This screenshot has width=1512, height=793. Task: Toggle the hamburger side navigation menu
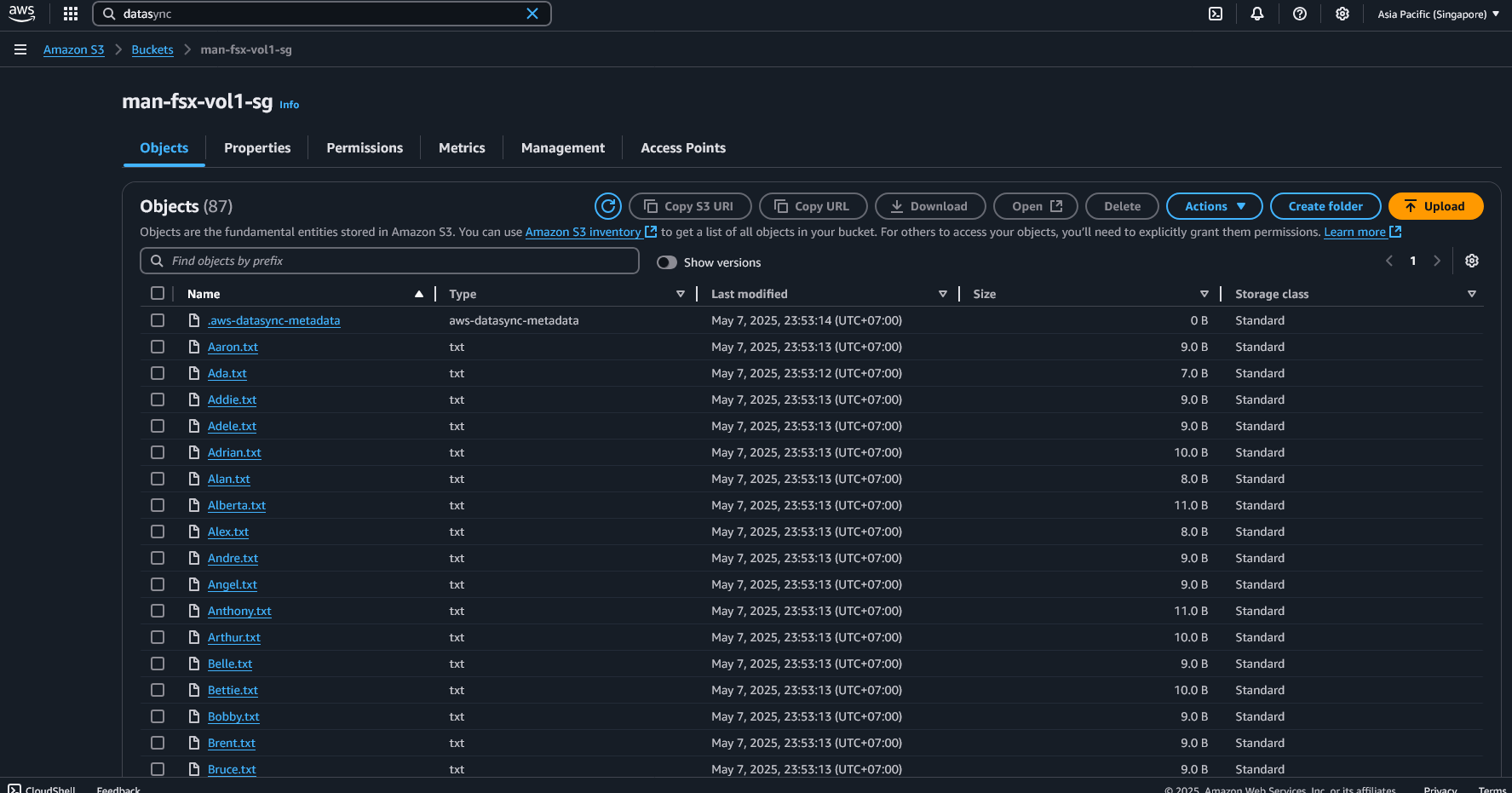(x=20, y=49)
